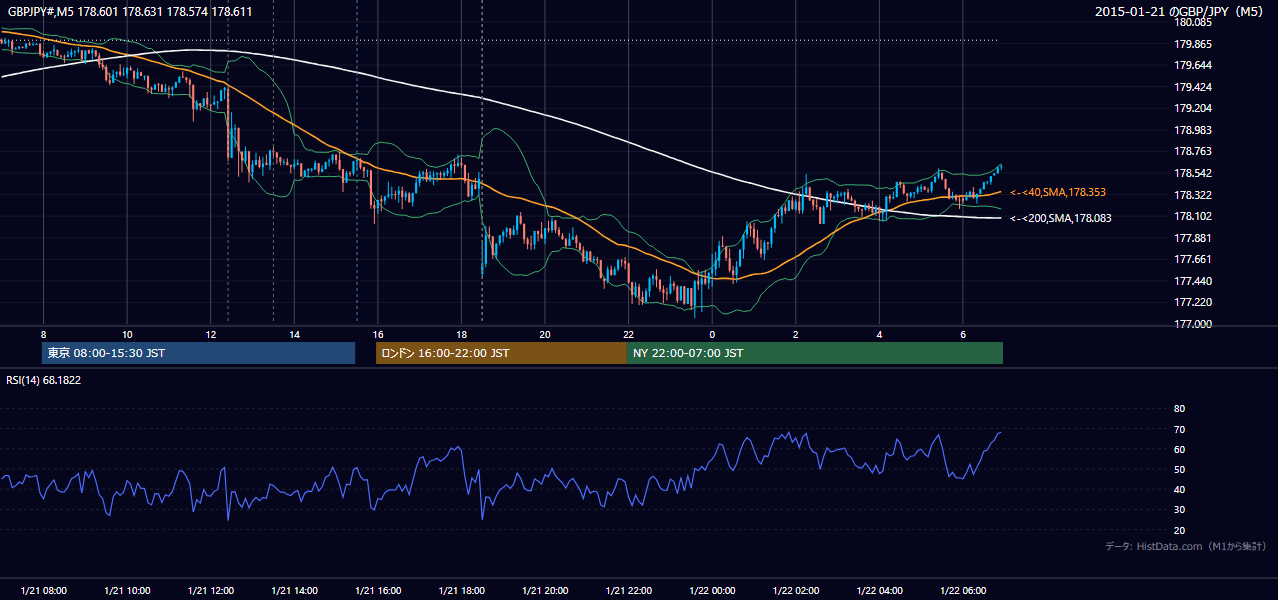
Task: Click the chart title 2015-01-21 のGBP/JPY (M5)
Action: coord(1181,12)
